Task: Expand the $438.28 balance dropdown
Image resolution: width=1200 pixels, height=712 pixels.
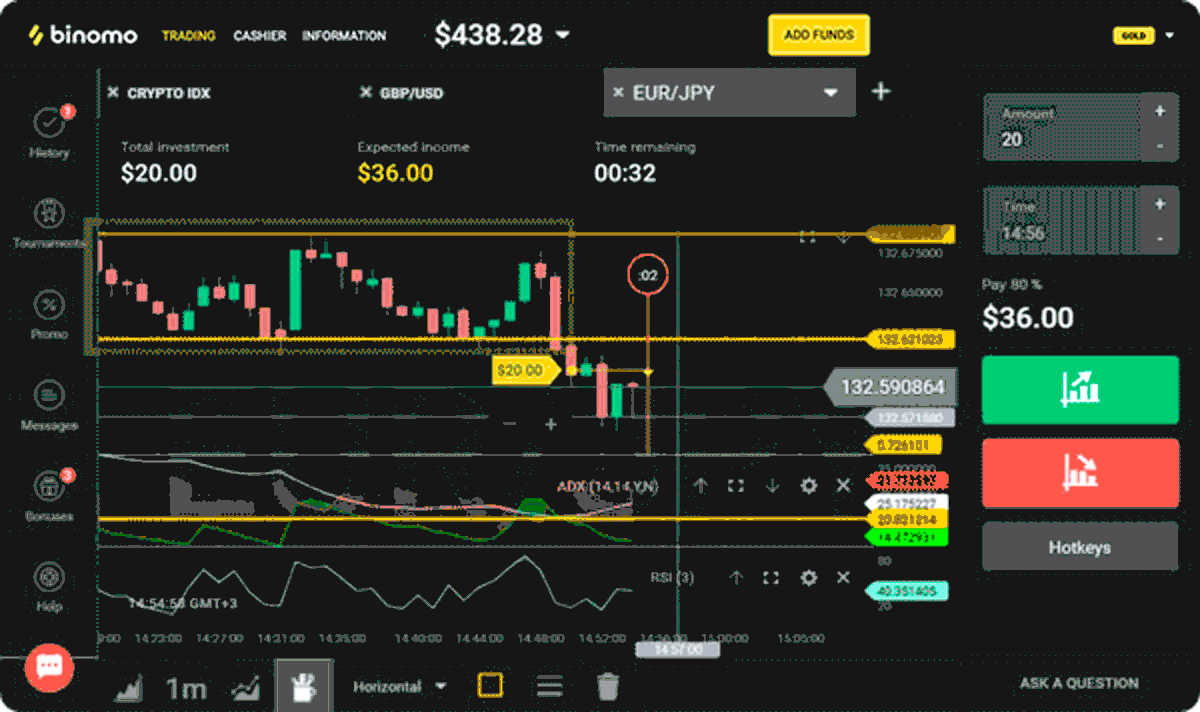Action: click(x=563, y=35)
